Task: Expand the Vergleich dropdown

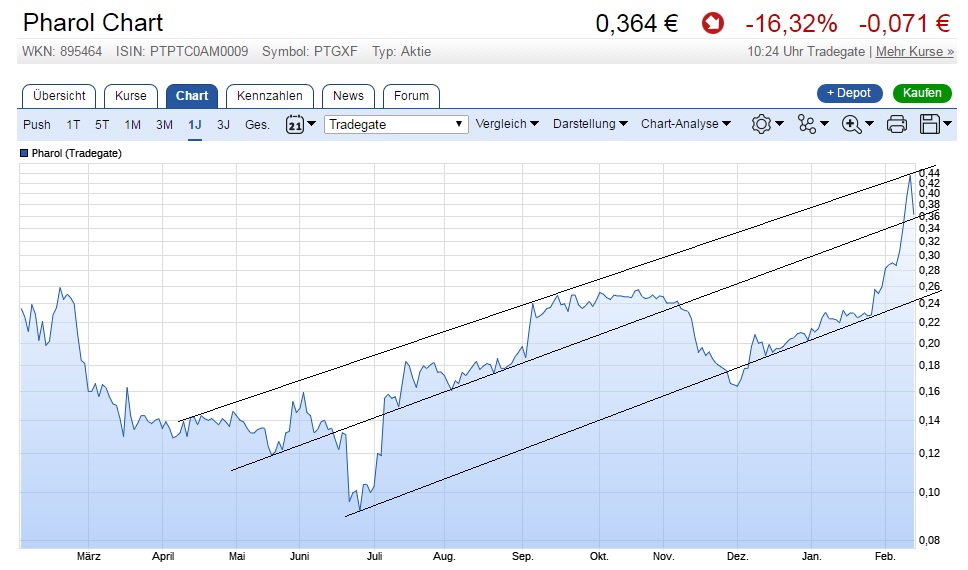Action: [x=507, y=124]
